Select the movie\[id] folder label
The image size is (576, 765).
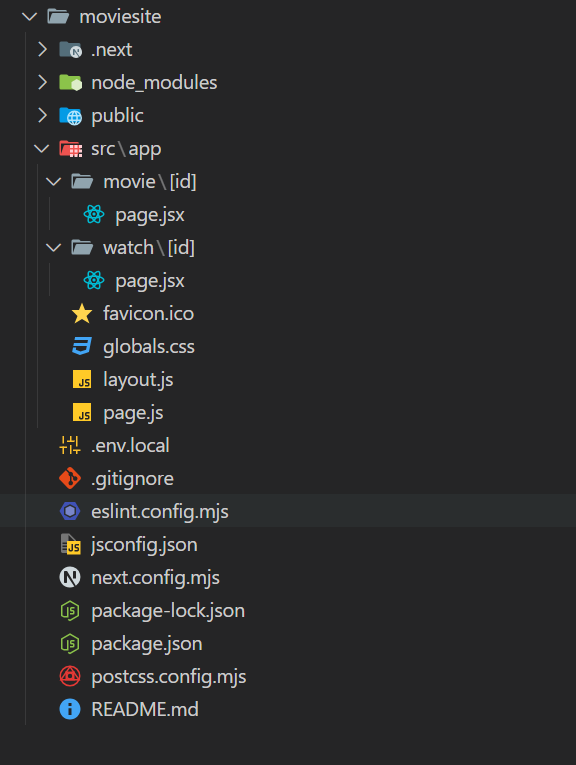150,181
